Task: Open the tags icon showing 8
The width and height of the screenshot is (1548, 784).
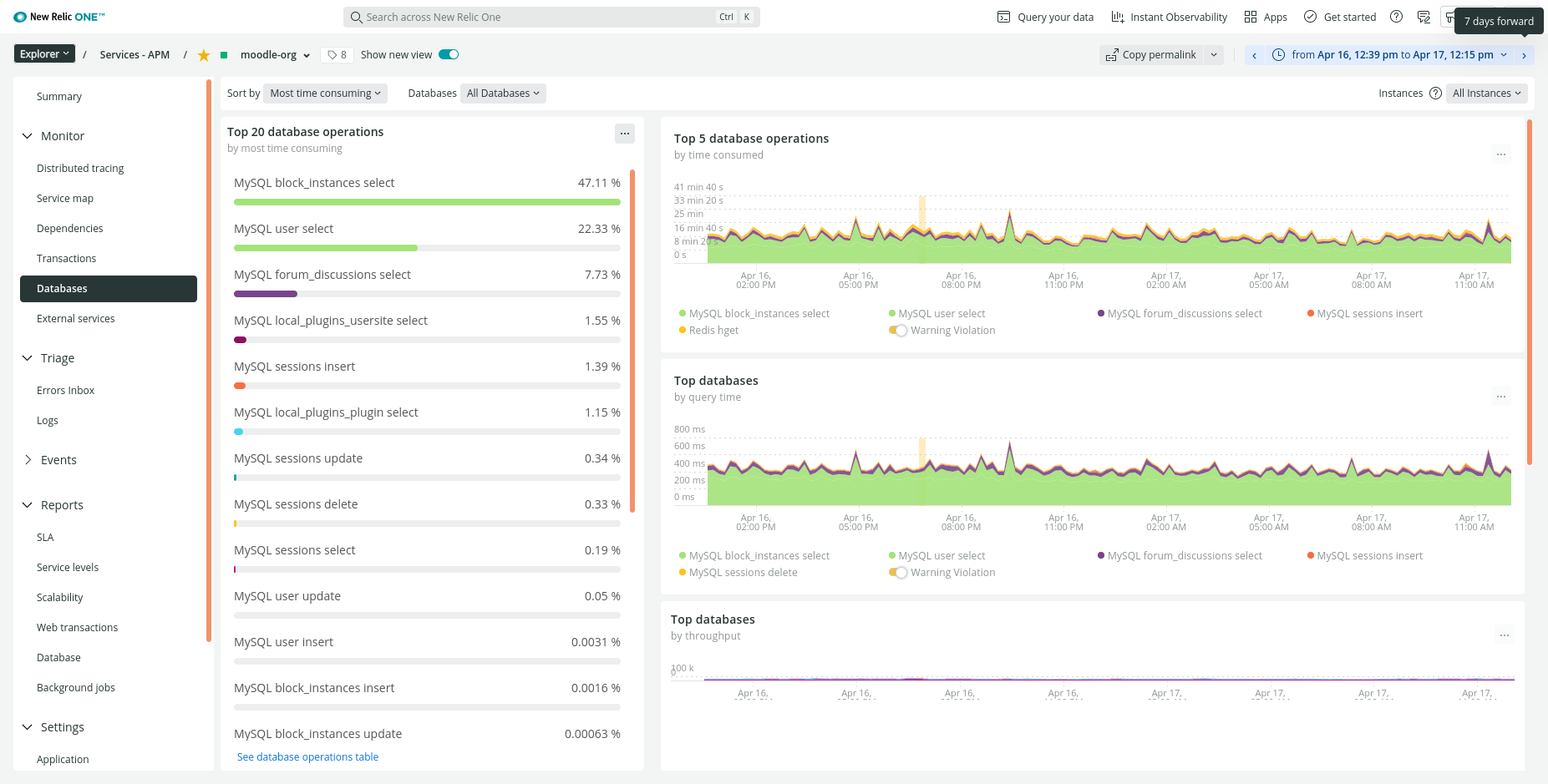Action: click(338, 55)
